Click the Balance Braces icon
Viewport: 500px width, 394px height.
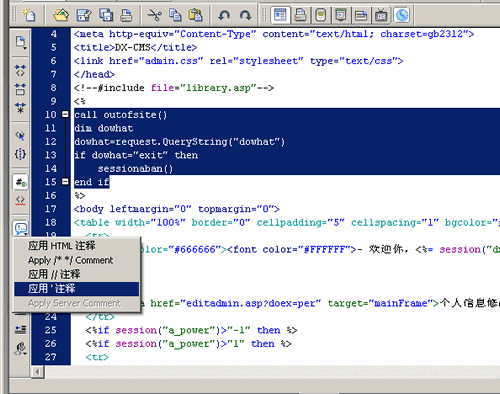pos(20,154)
